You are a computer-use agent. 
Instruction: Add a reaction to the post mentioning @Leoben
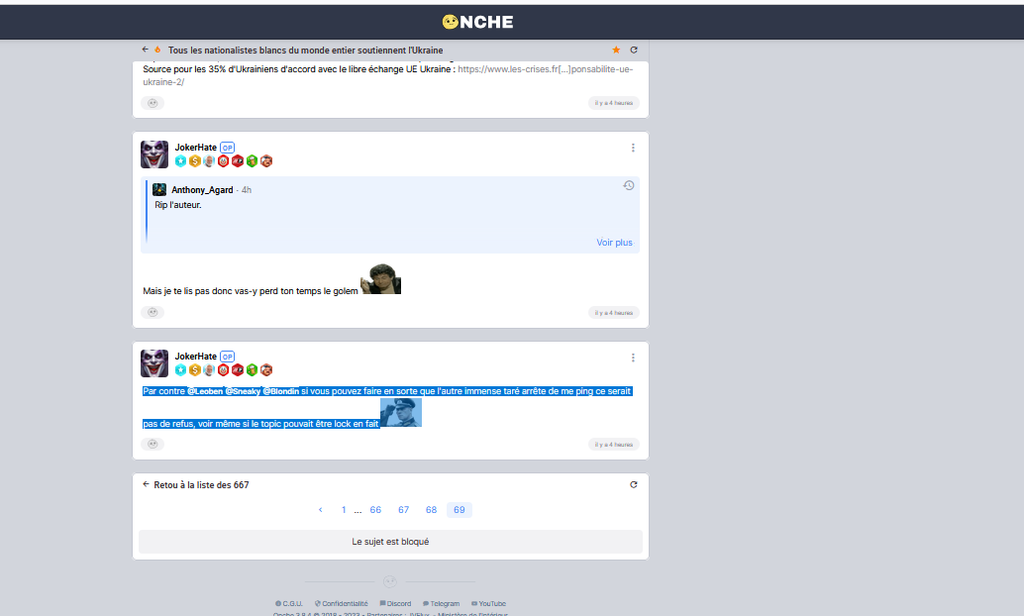[152, 444]
